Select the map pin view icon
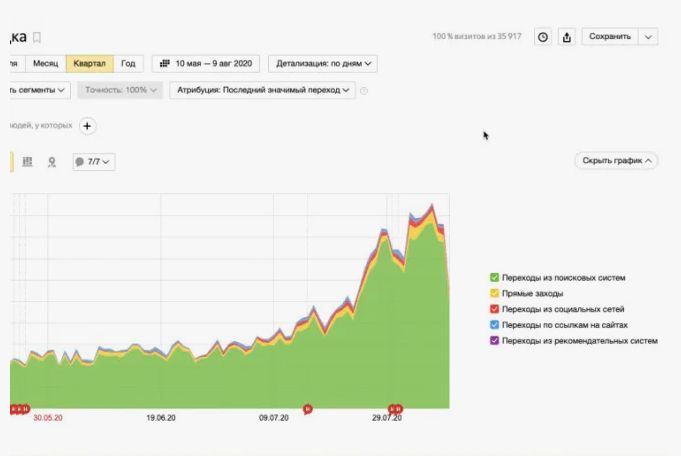Image resolution: width=681 pixels, height=456 pixels. pyautogui.click(x=52, y=161)
